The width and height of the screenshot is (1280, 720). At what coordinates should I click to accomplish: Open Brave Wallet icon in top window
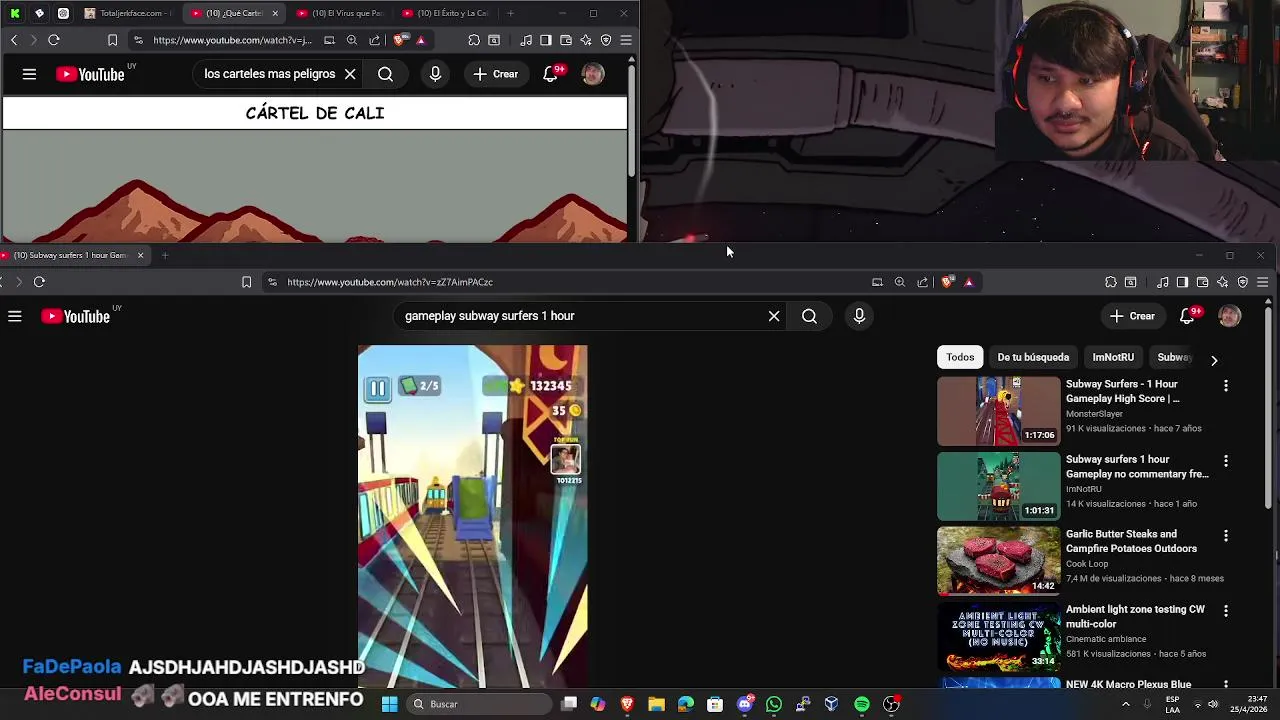click(566, 40)
